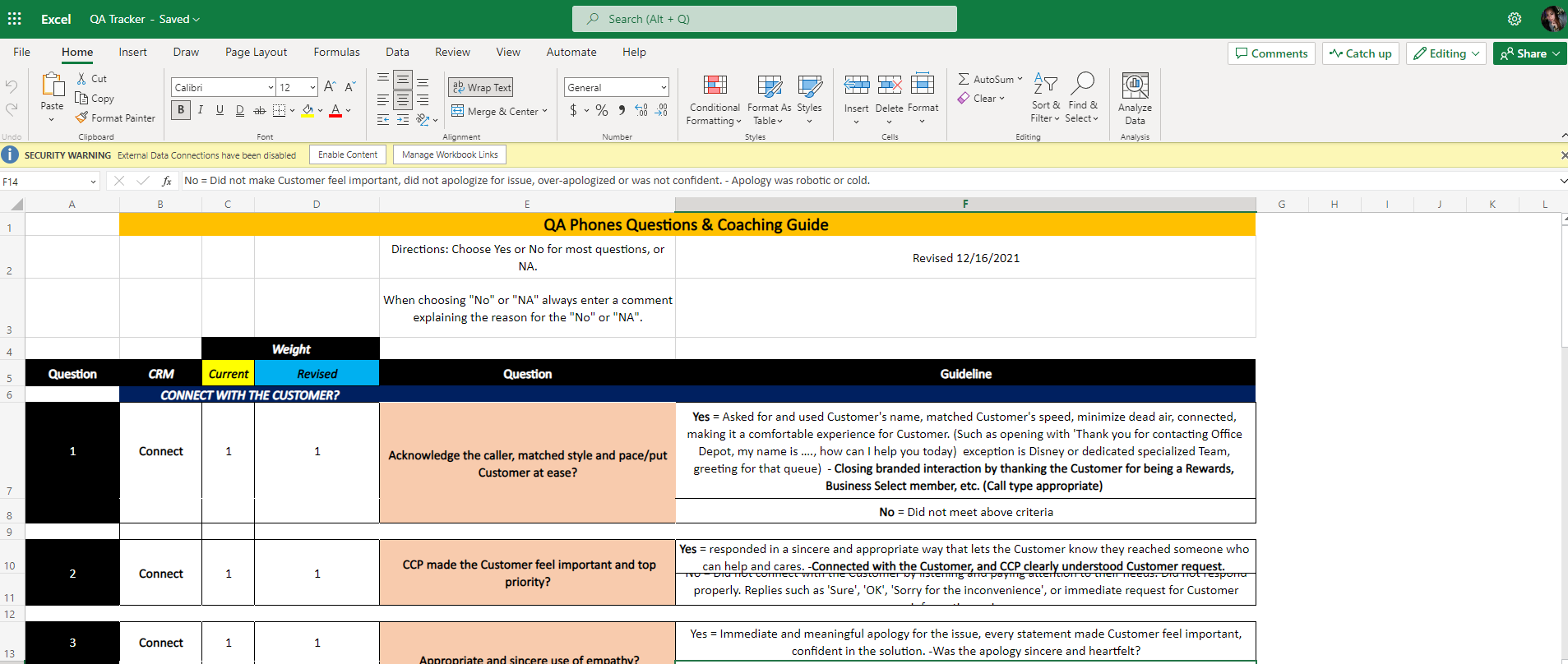Image resolution: width=1568 pixels, height=664 pixels.
Task: Toggle Italic formatting
Action: 201,110
